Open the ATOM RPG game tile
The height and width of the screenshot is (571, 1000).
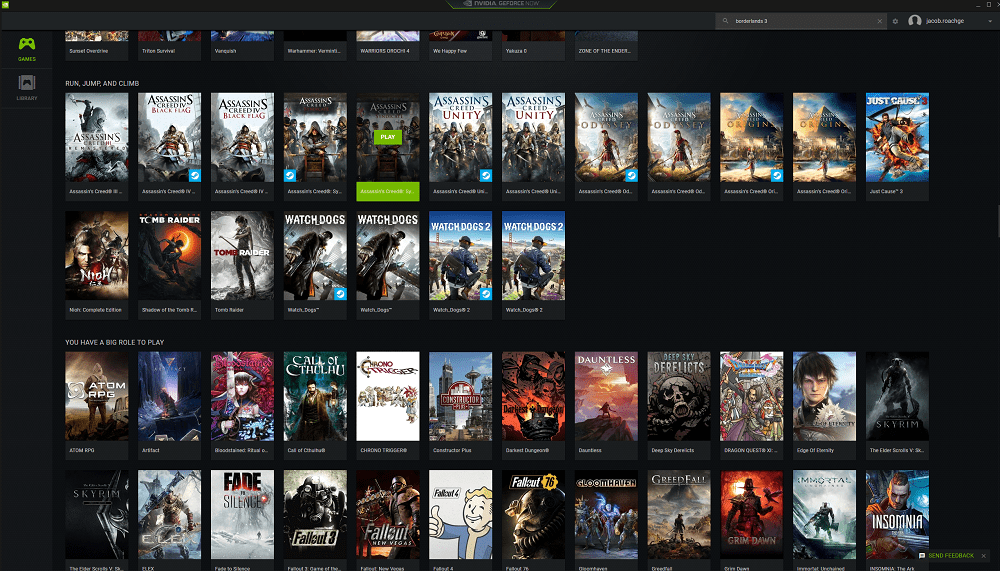point(96,405)
